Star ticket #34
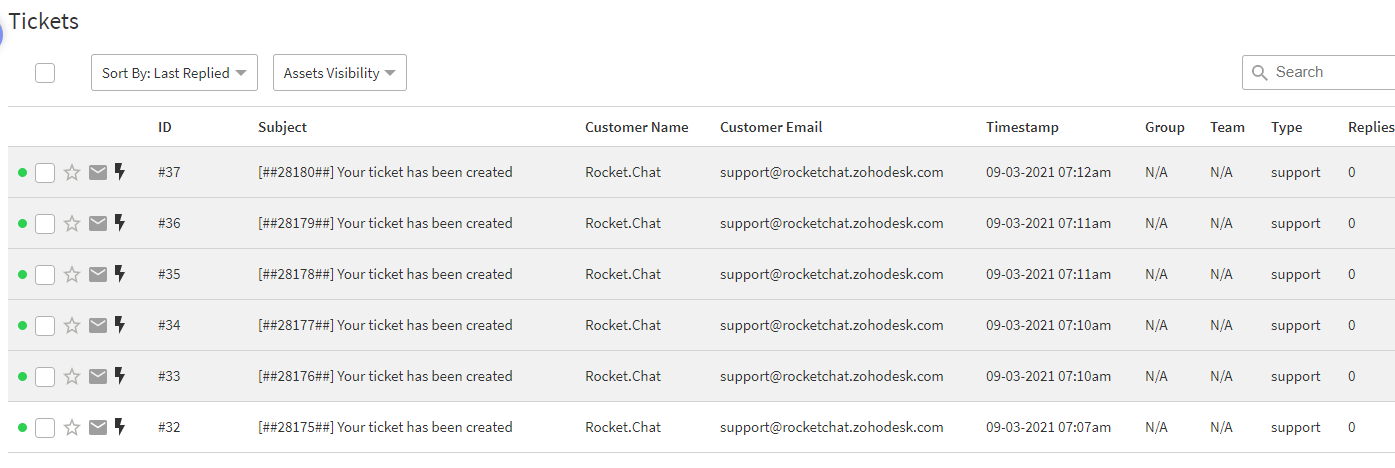This screenshot has width=1395, height=468. 72,326
